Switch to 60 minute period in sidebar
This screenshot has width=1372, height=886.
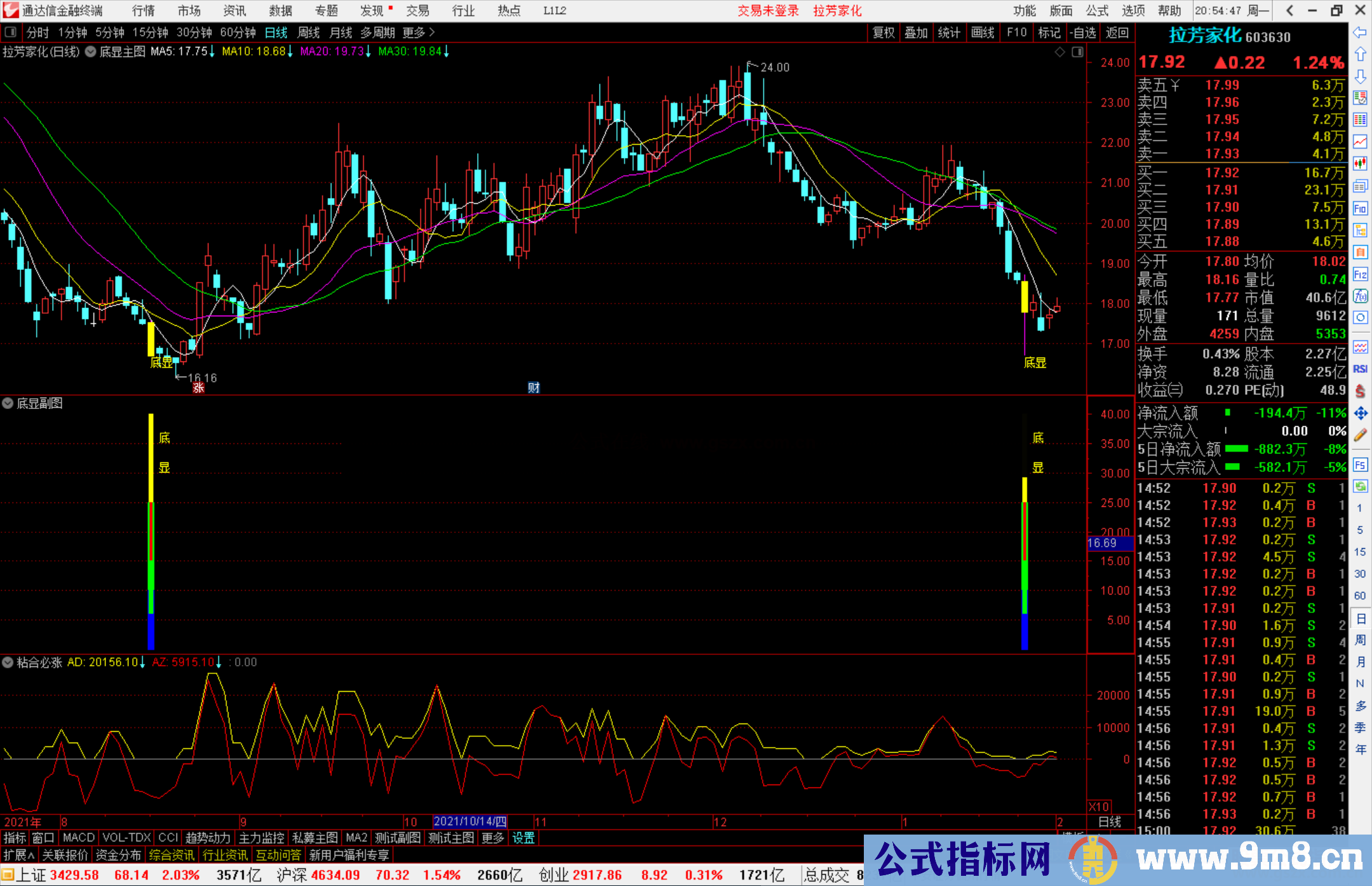[x=1360, y=596]
